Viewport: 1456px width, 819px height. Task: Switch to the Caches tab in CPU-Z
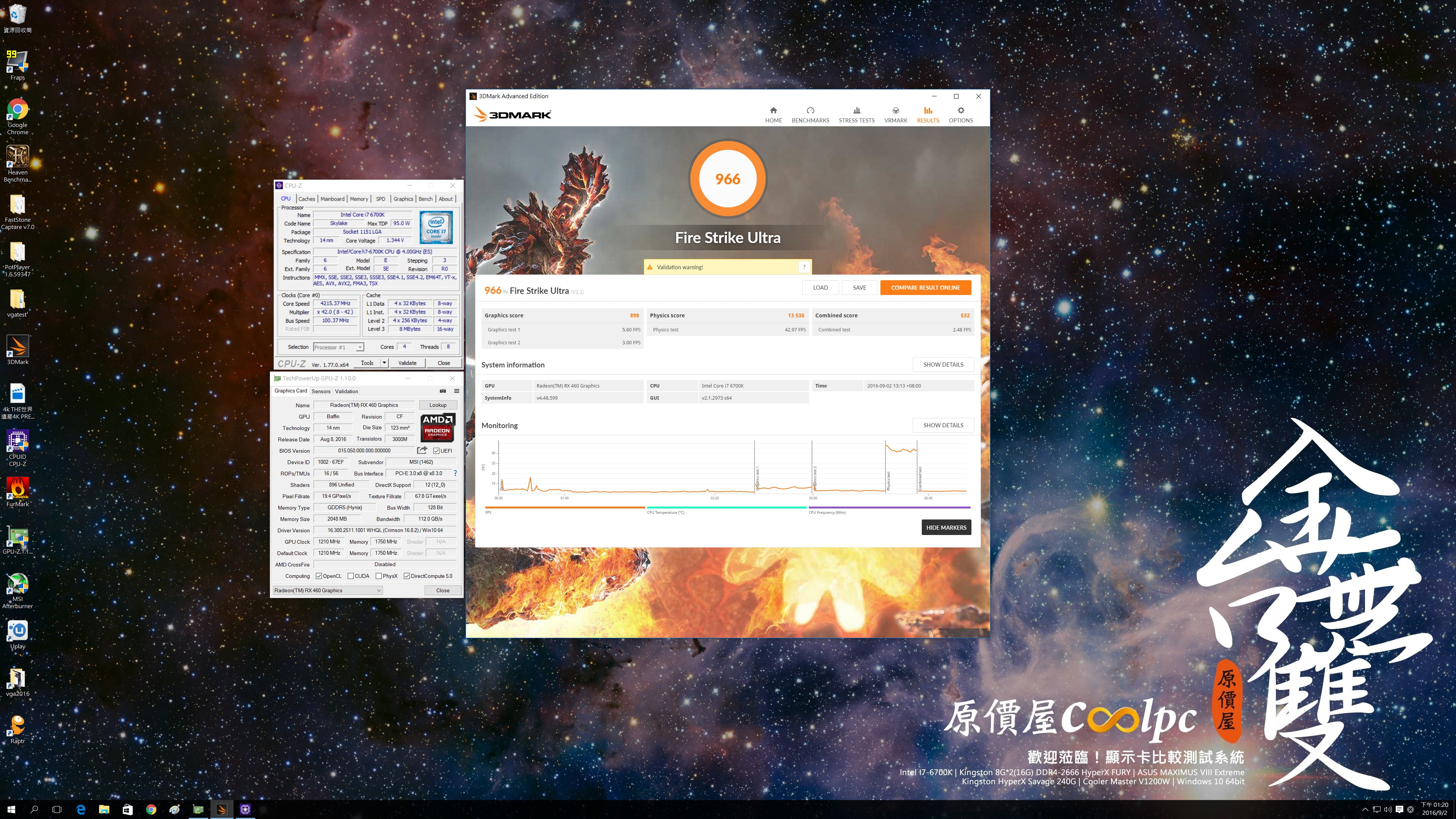[x=306, y=199]
